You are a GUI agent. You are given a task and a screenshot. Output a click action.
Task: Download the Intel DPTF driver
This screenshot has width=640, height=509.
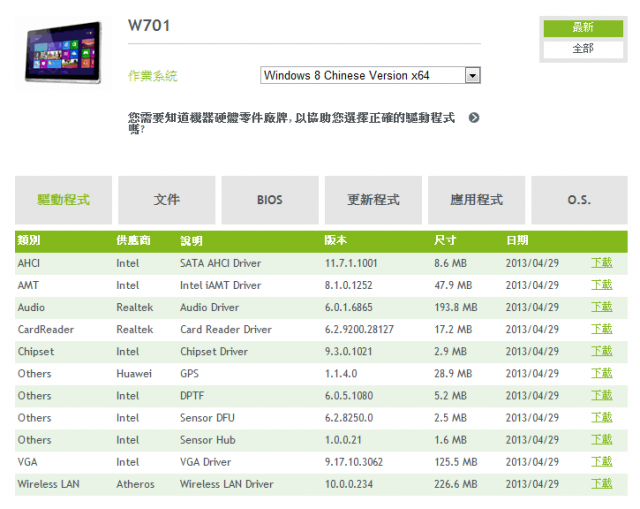[x=602, y=395]
